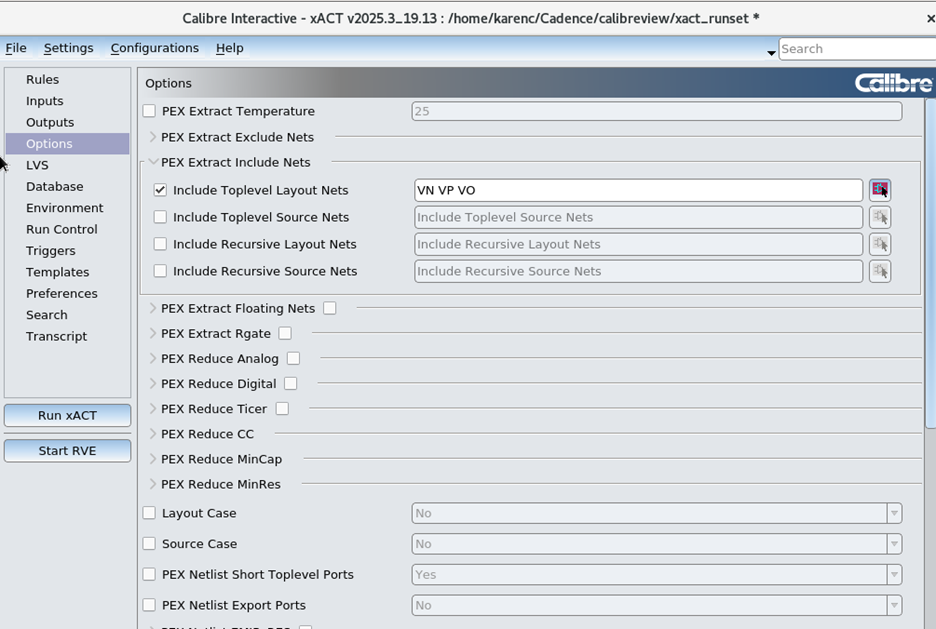This screenshot has height=629, width=936.
Task: Open the Settings menu
Action: 68,48
